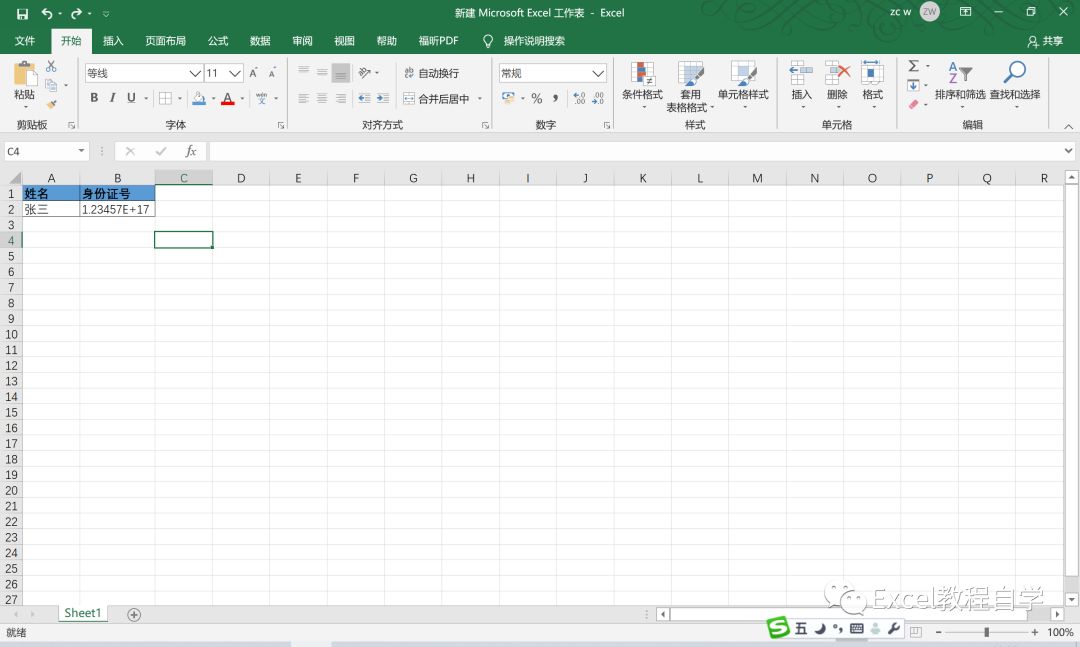Click the formula bar input field

pos(636,151)
